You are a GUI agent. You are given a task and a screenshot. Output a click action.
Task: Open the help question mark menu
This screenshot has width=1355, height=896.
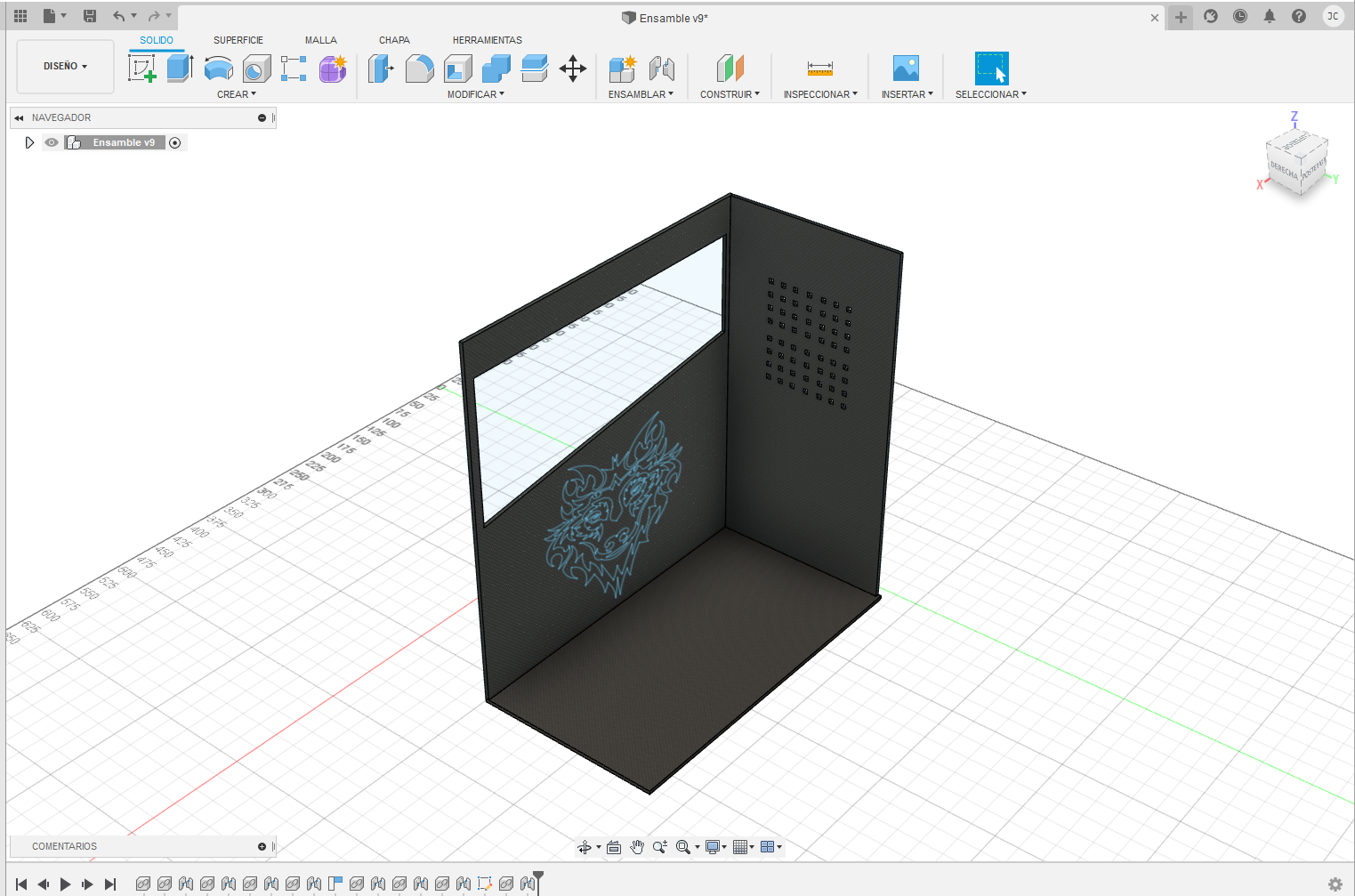coord(1299,16)
